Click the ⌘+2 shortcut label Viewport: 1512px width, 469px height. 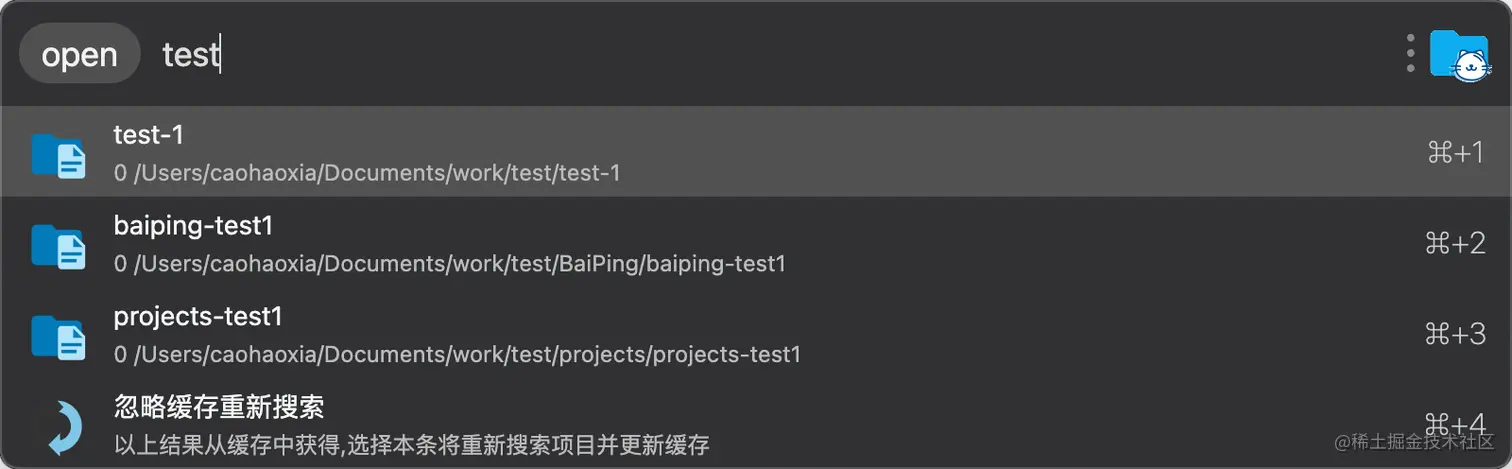coord(1455,243)
